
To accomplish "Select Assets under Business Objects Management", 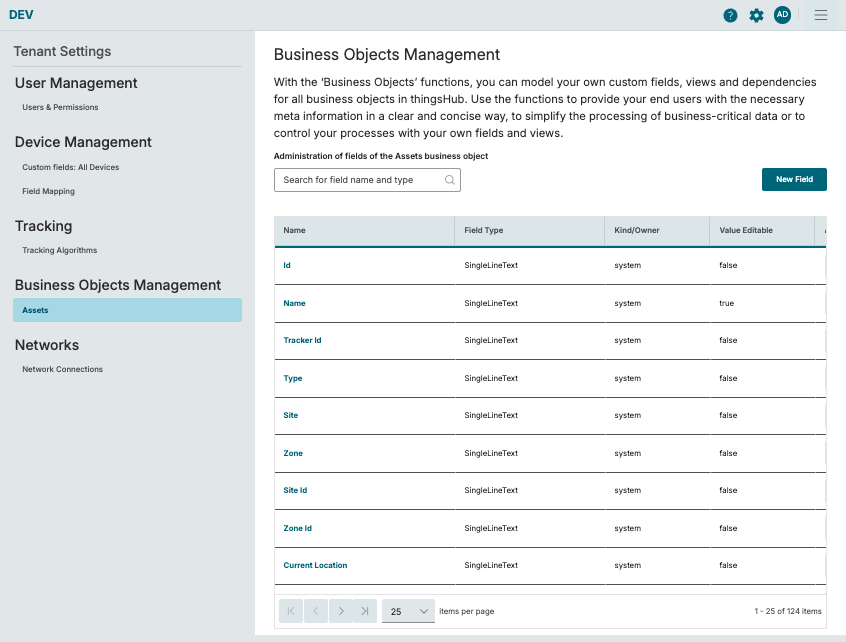I will [x=127, y=310].
